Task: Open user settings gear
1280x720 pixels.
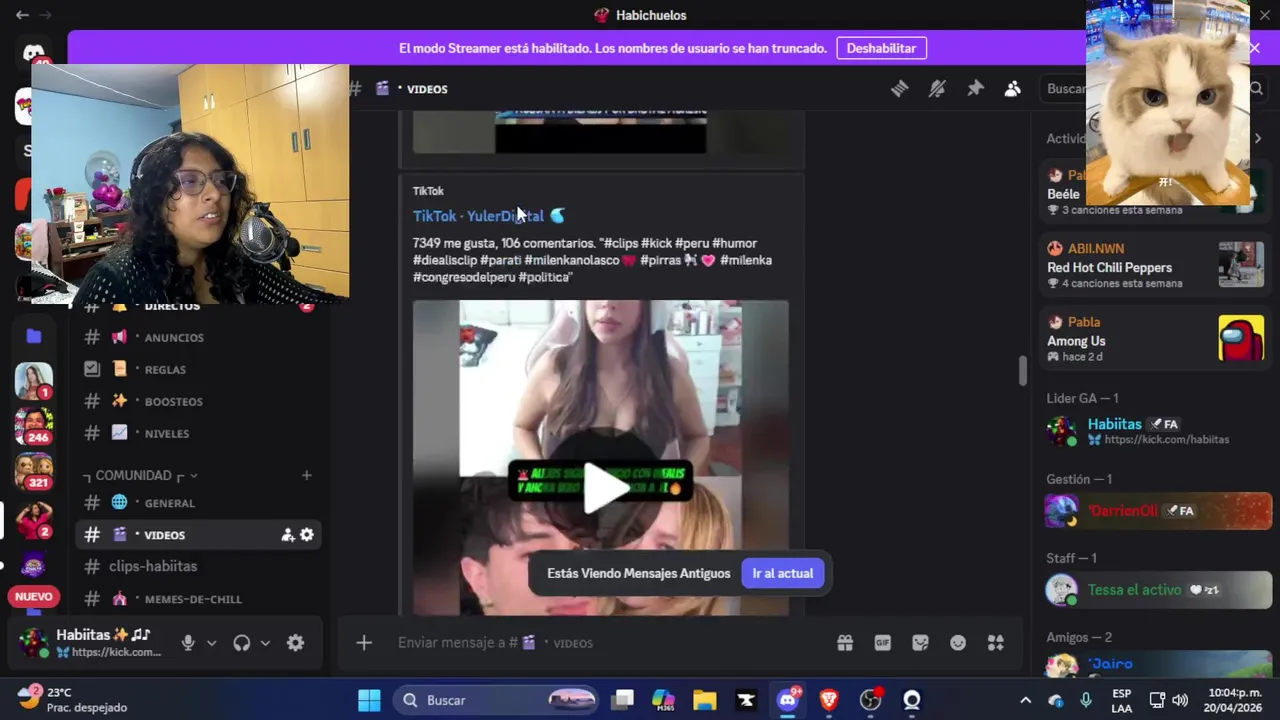Action: click(296, 643)
